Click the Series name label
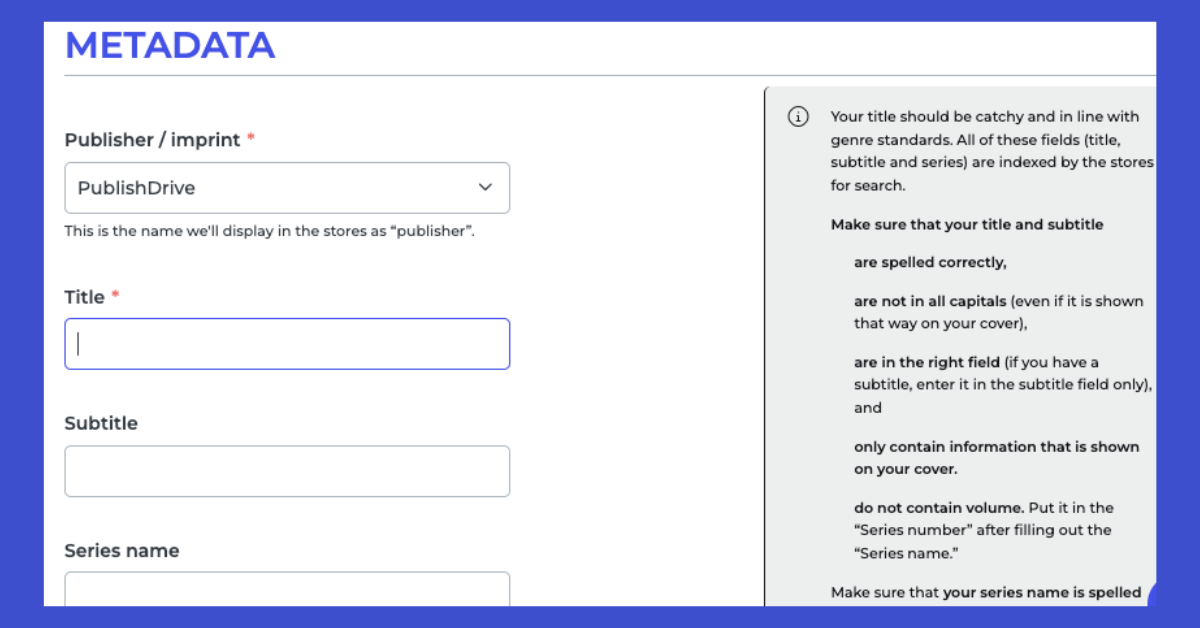 [x=121, y=550]
